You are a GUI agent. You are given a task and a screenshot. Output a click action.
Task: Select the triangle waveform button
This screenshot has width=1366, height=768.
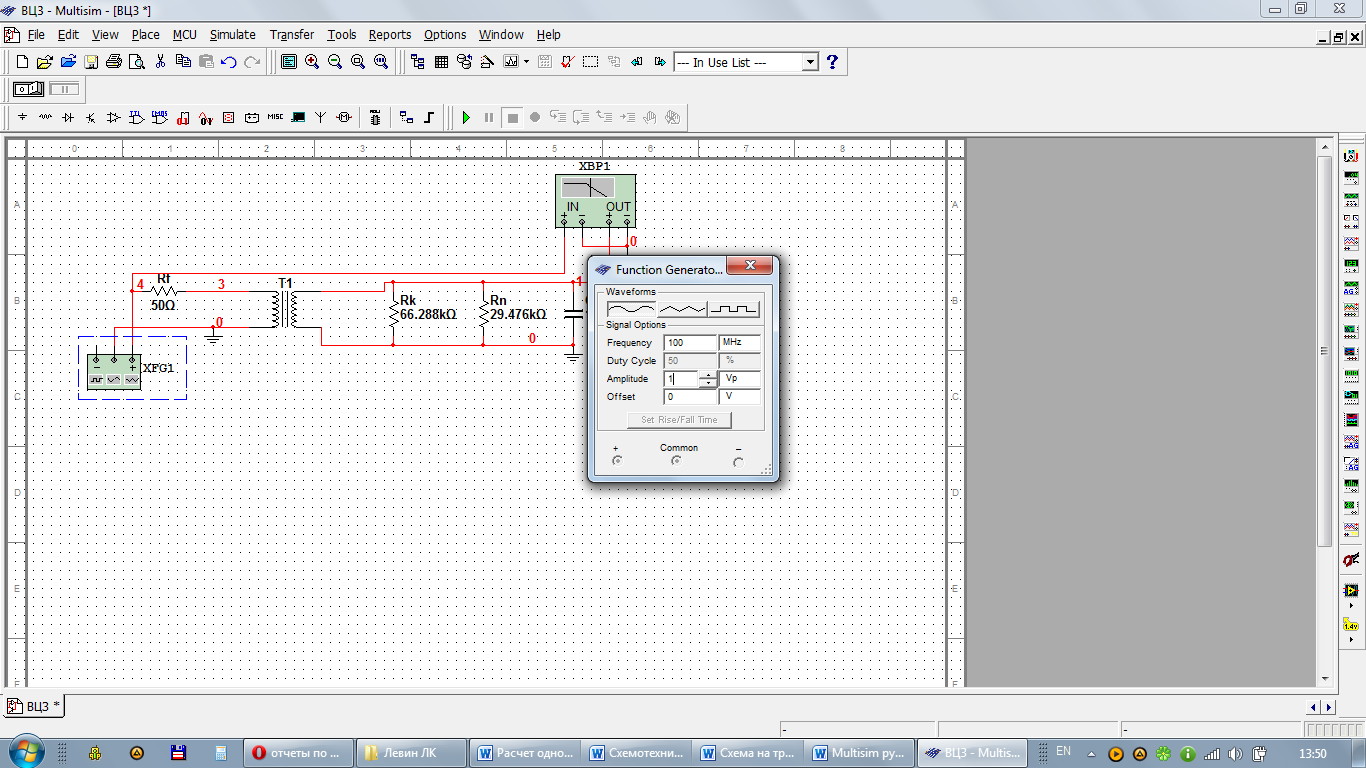682,309
